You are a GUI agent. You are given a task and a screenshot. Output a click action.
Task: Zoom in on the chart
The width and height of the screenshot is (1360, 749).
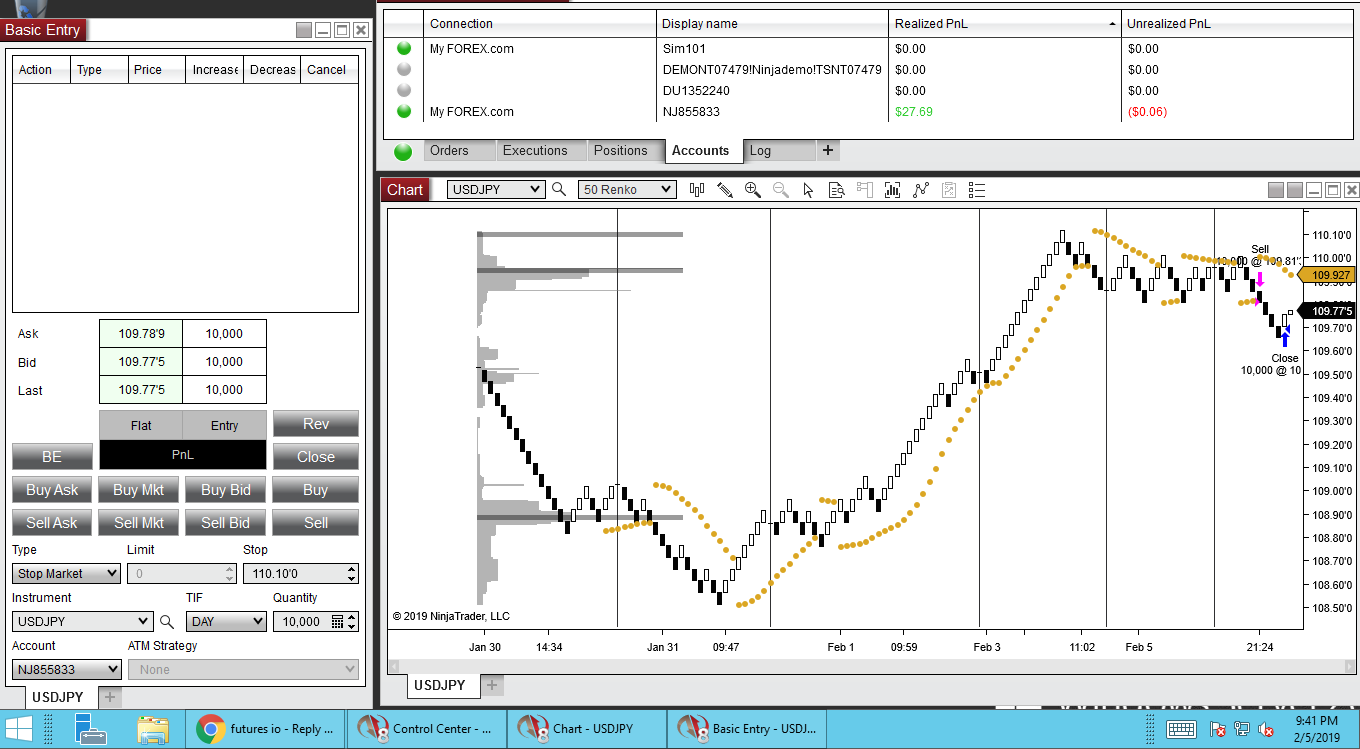tap(753, 189)
